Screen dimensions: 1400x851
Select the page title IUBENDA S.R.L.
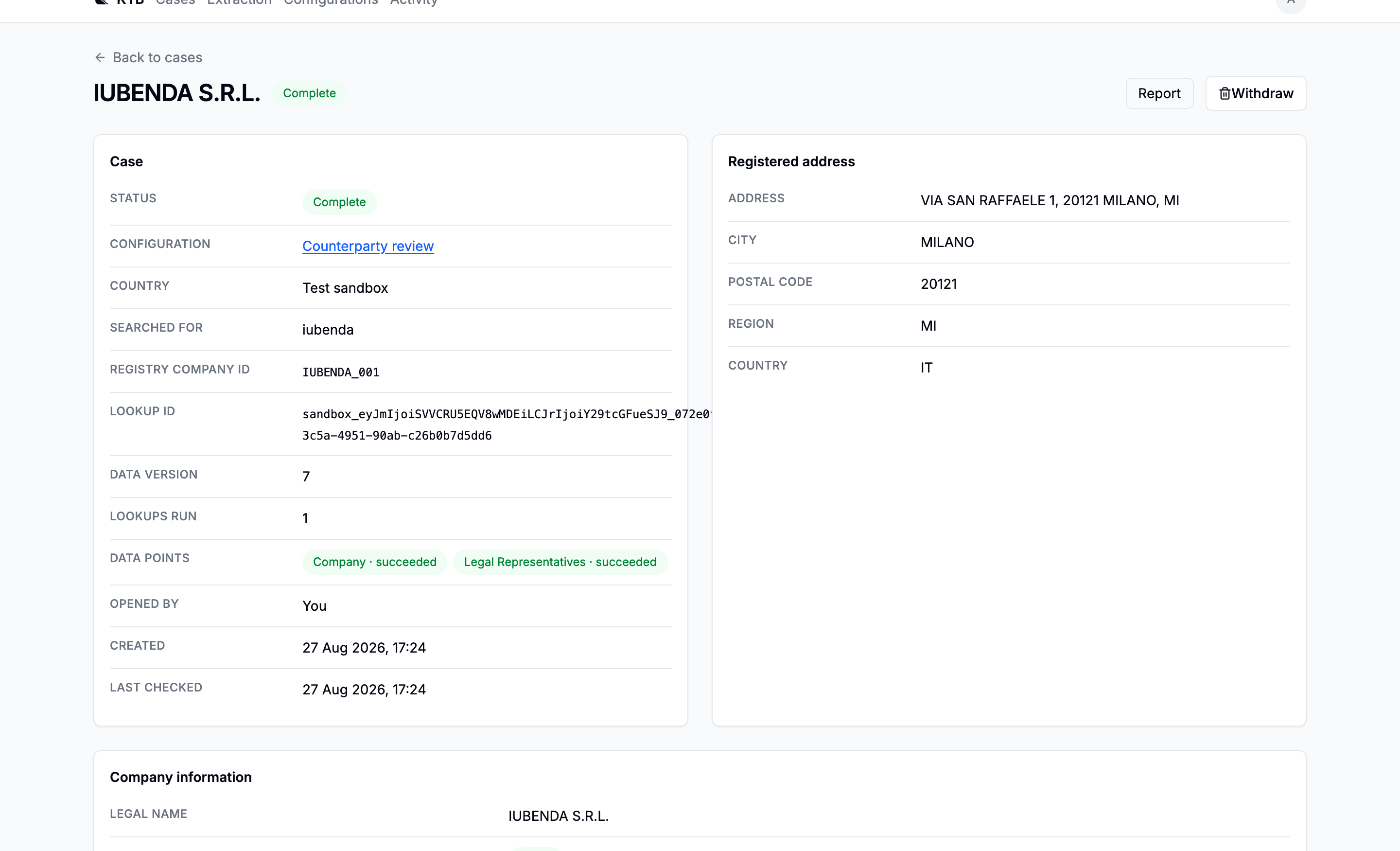coord(177,93)
